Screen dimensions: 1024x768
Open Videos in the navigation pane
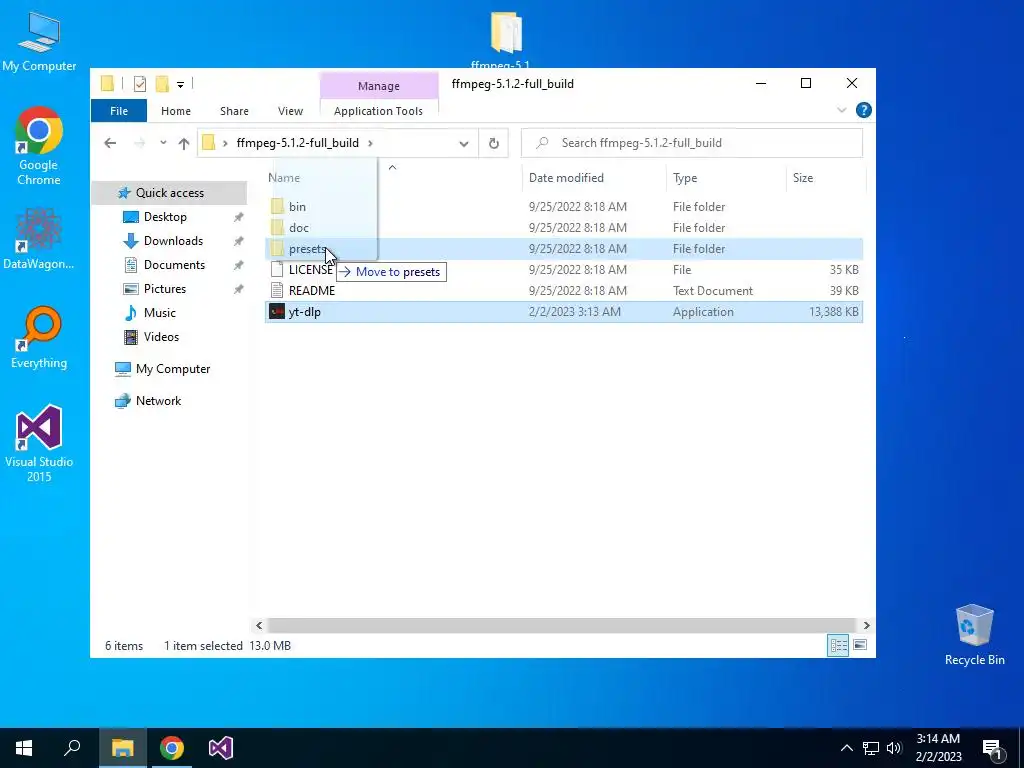click(x=161, y=337)
